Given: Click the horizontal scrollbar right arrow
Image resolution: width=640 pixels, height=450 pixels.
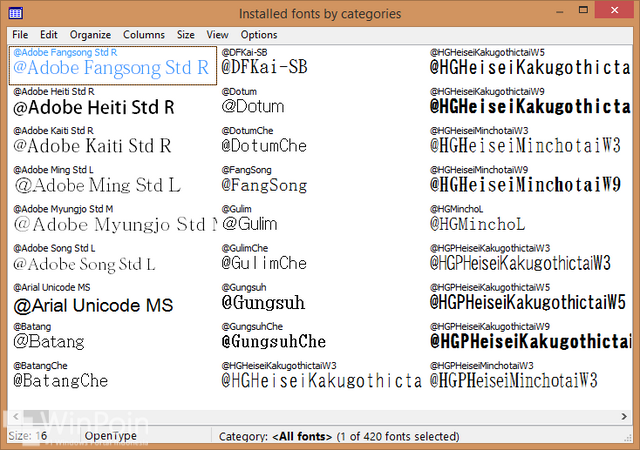Looking at the screenshot, I should tap(624, 417).
